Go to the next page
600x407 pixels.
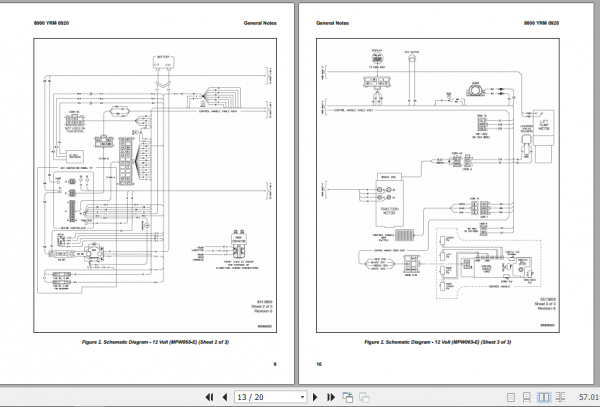315,397
